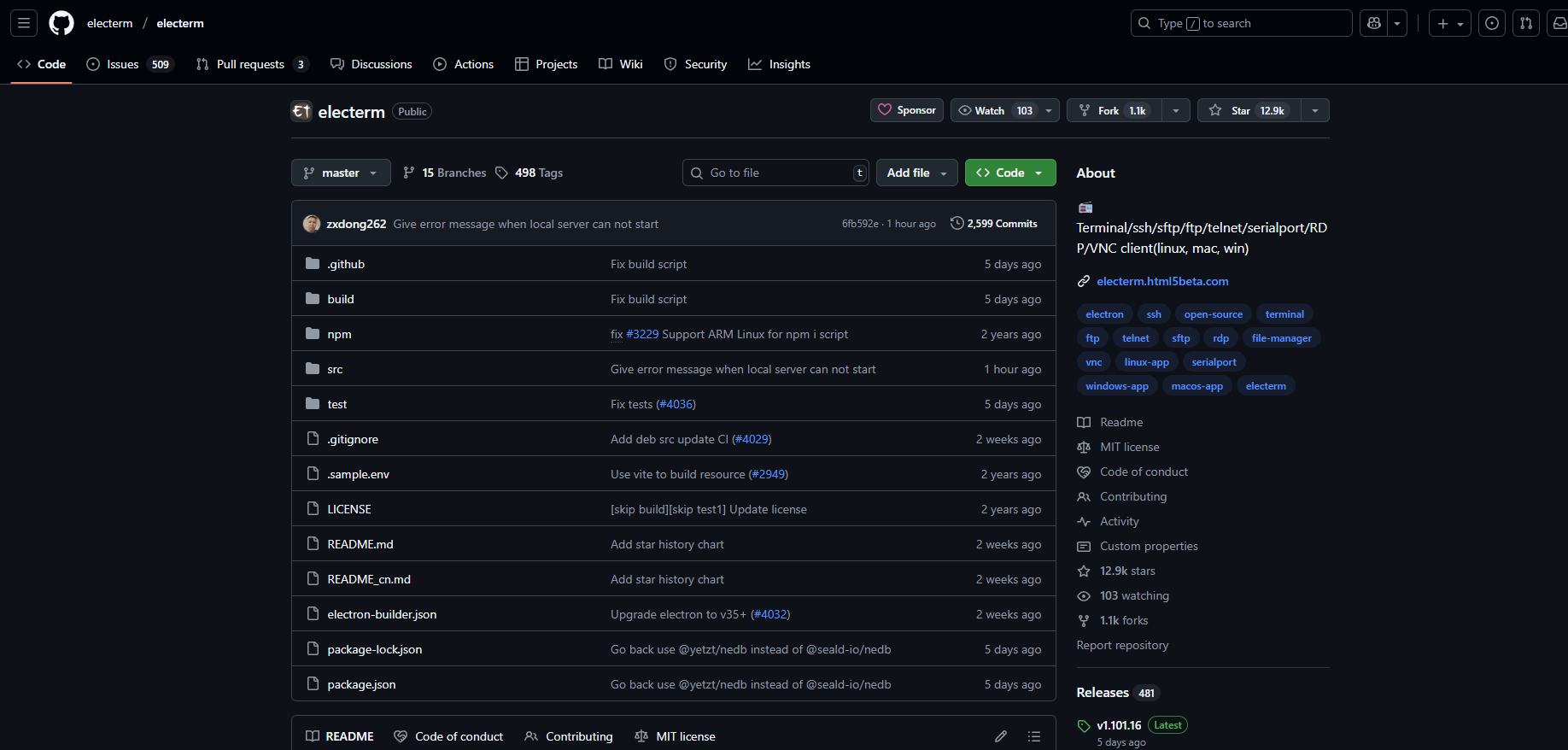Open the Insights tab
The width and height of the screenshot is (1568, 750).
point(780,64)
